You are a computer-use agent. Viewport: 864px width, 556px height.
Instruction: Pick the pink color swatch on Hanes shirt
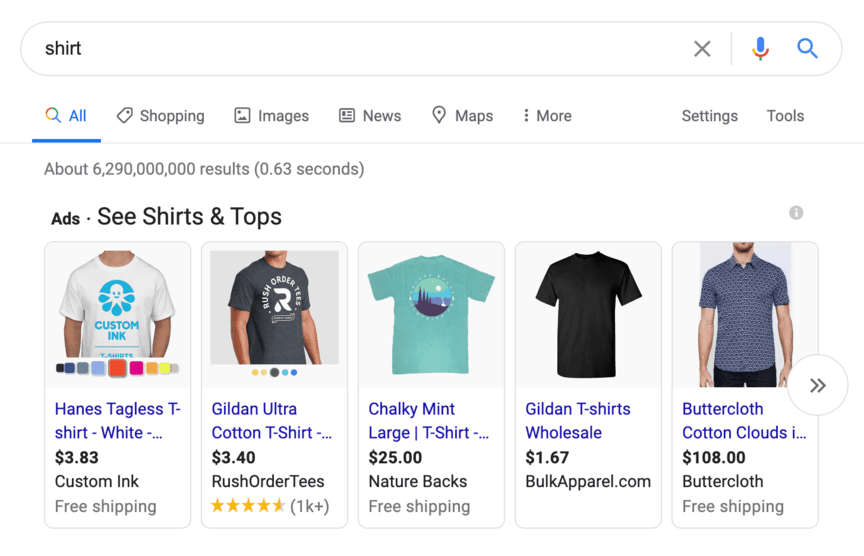(x=137, y=368)
